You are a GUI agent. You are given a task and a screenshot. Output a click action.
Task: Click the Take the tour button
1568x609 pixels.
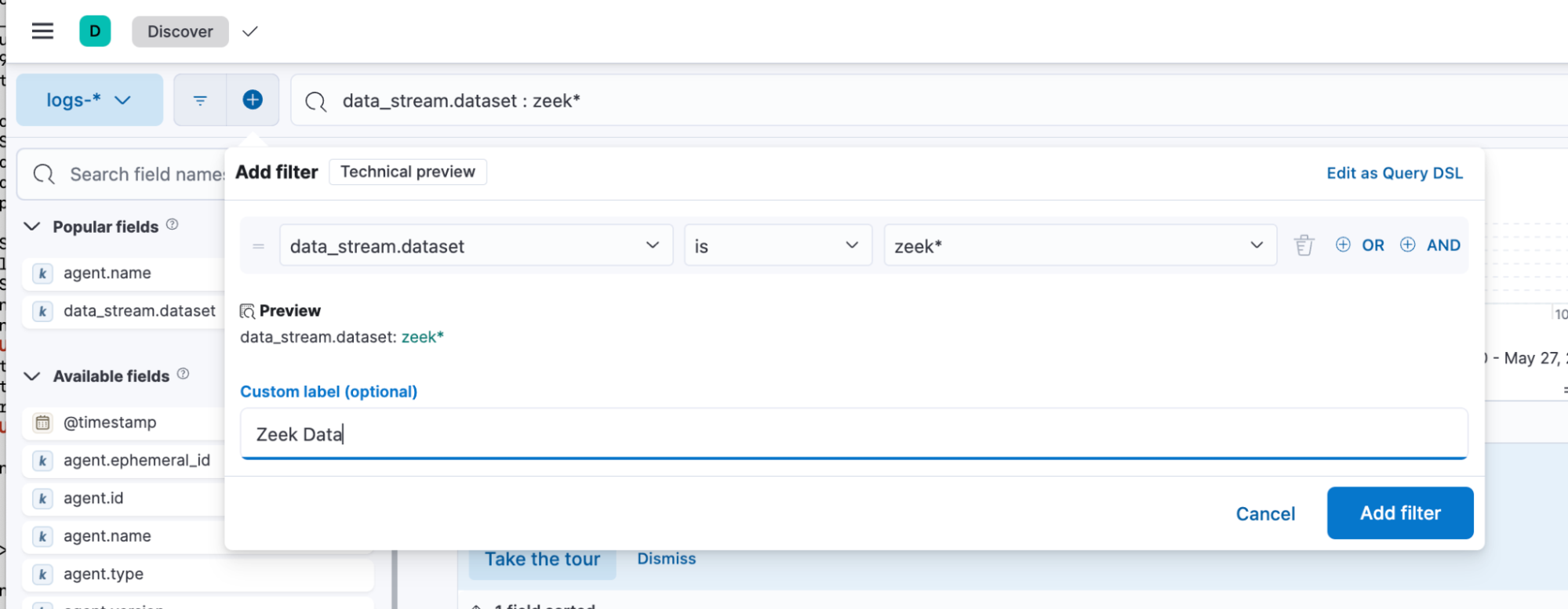pos(543,560)
